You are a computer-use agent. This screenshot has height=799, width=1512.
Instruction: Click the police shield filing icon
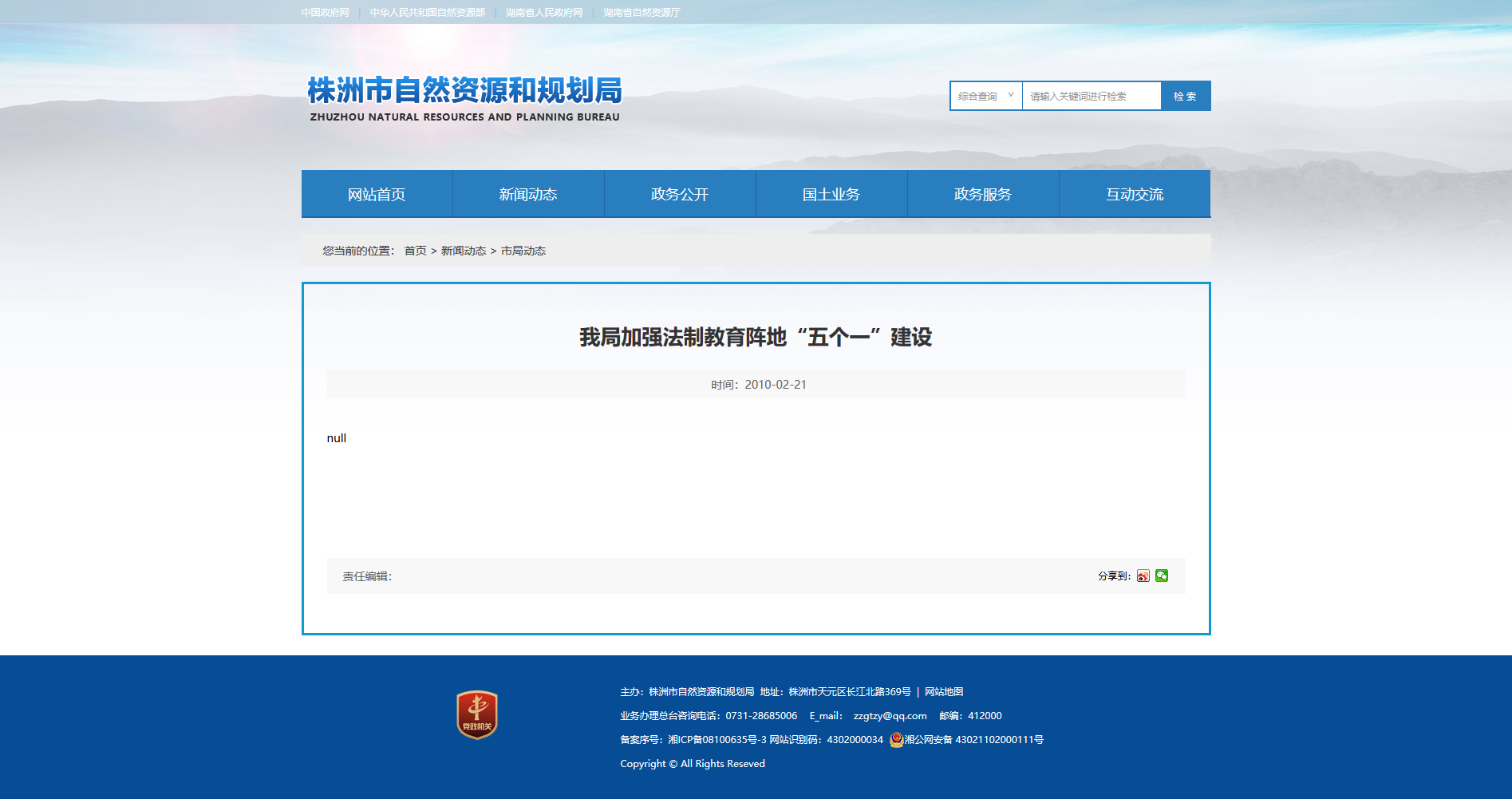pos(896,740)
